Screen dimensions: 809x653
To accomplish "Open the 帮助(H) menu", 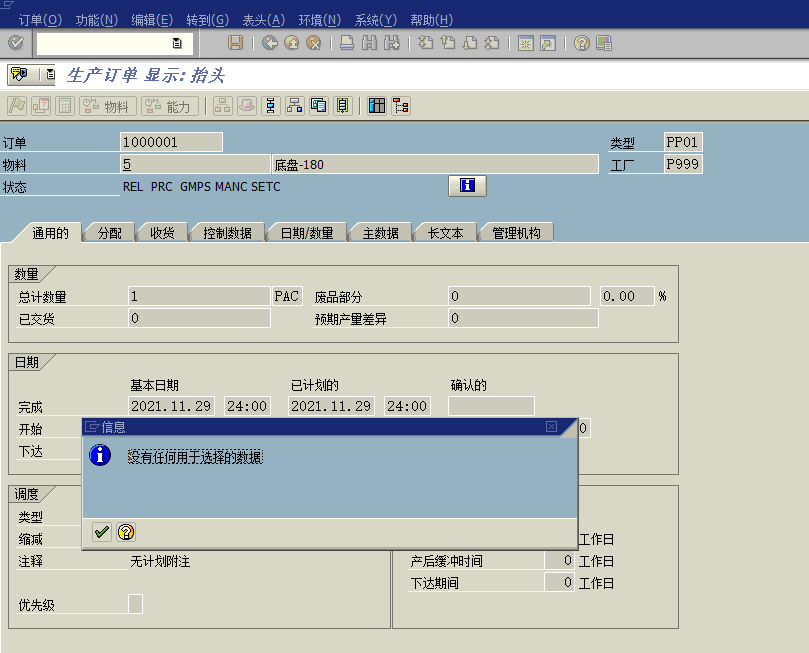I will (x=431, y=20).
